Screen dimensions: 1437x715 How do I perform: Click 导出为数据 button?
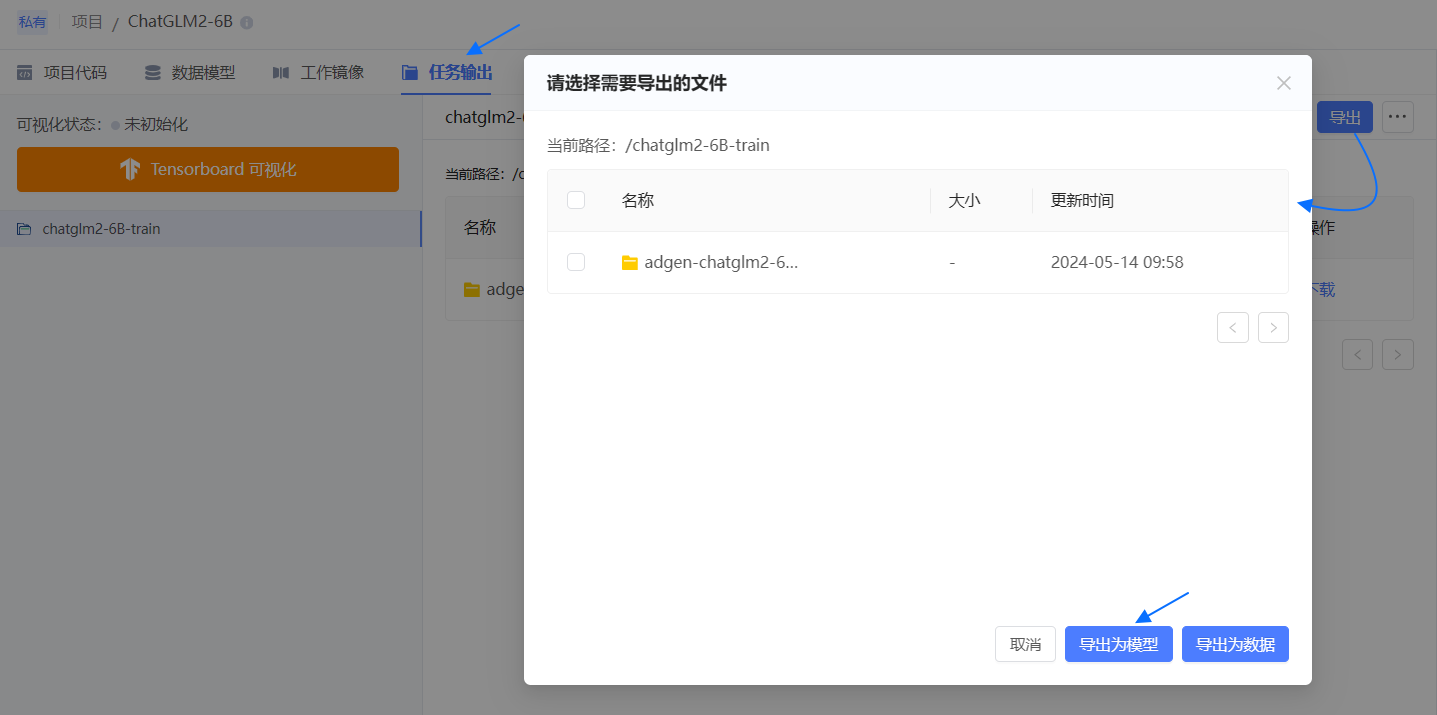click(x=1235, y=645)
